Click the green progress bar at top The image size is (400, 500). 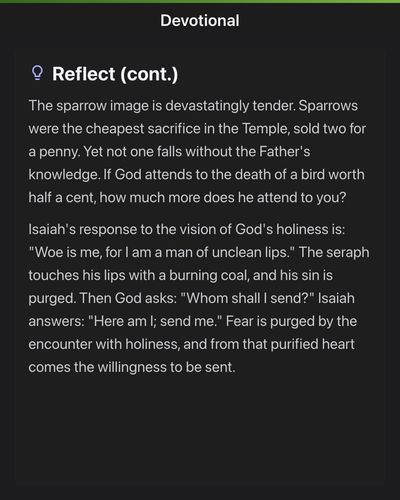tap(200, 1)
